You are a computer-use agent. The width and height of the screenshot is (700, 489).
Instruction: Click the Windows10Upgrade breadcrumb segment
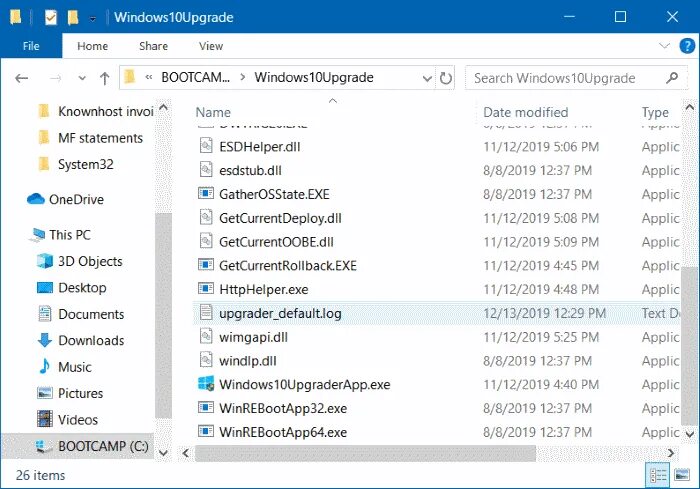click(314, 78)
